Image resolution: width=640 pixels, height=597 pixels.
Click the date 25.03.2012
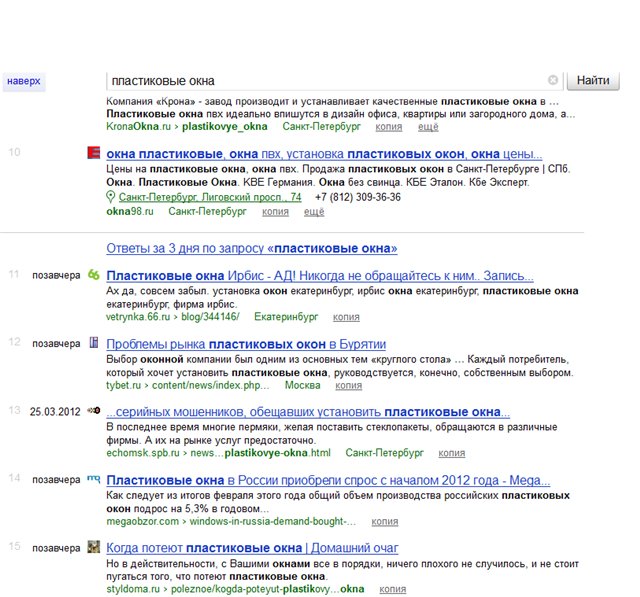pyautogui.click(x=55, y=412)
